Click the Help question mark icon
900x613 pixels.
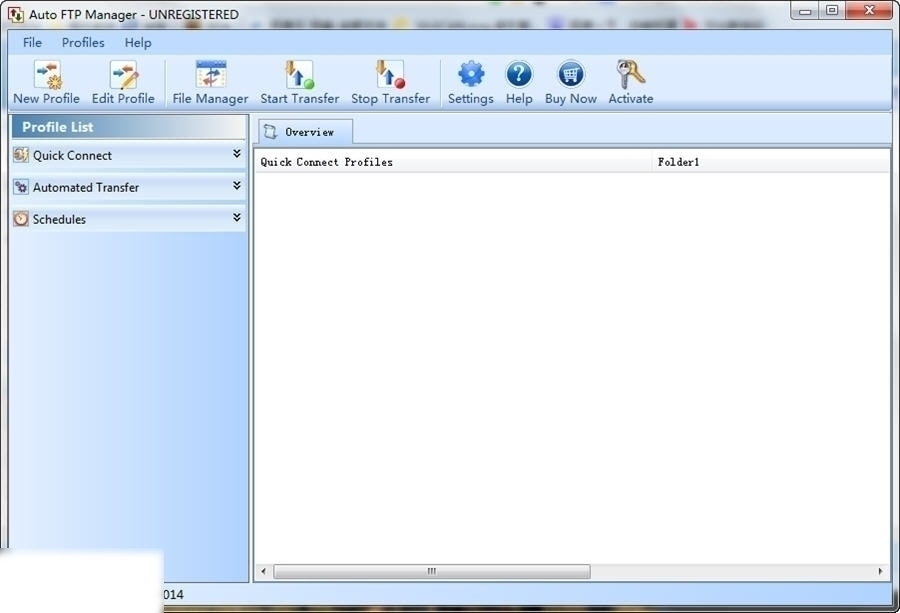(519, 75)
